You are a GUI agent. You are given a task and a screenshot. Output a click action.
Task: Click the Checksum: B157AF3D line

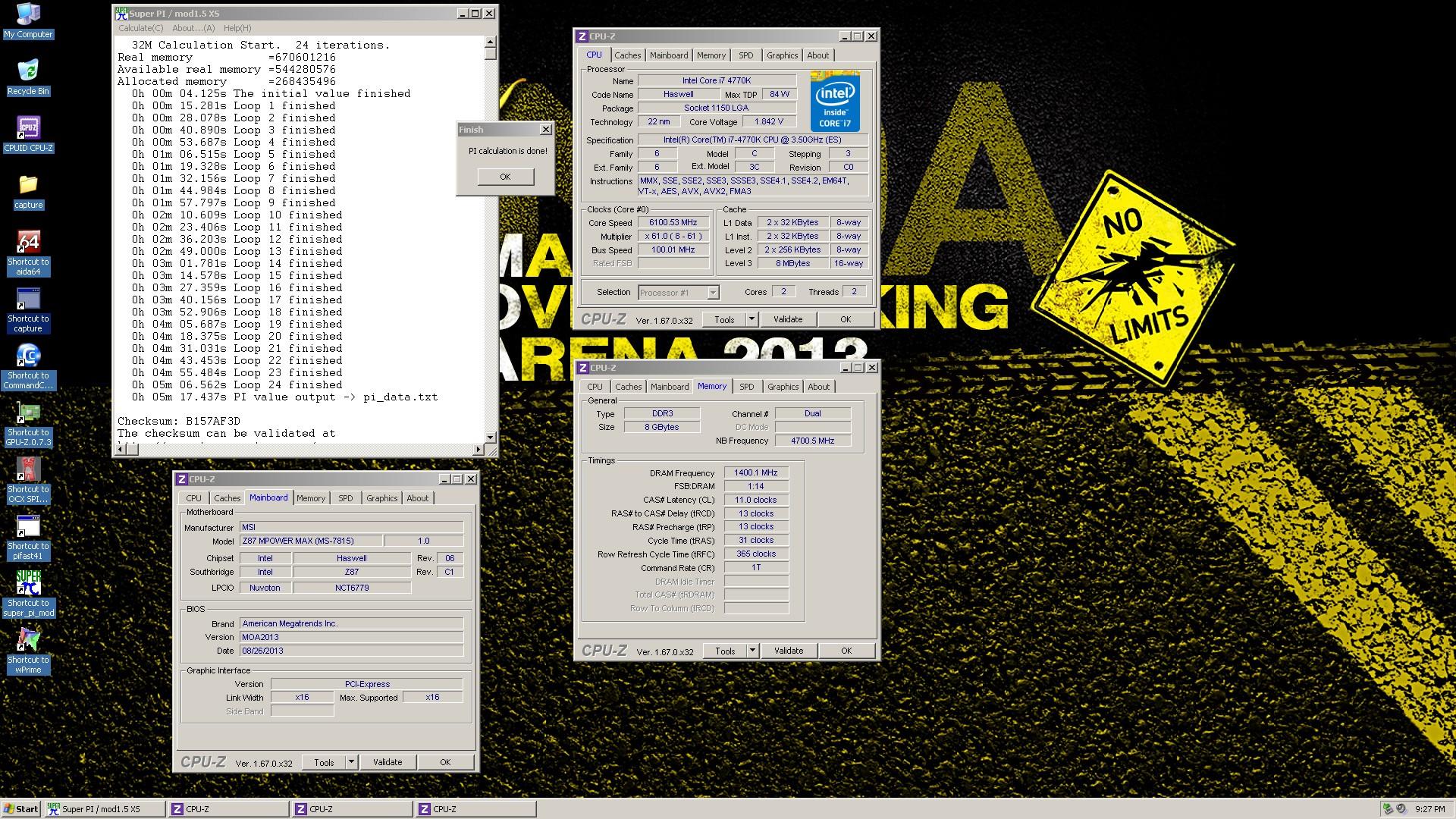tap(179, 421)
